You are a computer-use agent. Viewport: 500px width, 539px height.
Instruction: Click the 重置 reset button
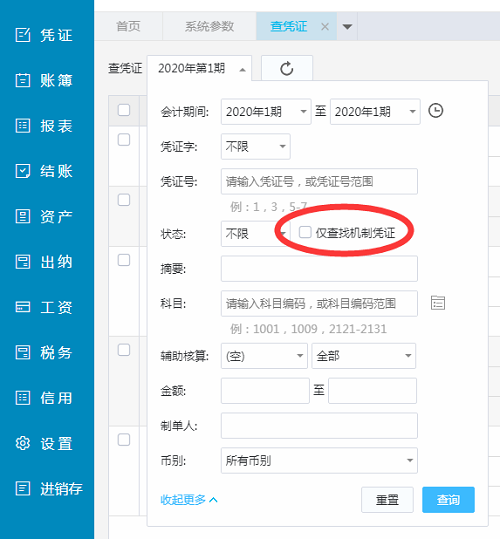(387, 499)
